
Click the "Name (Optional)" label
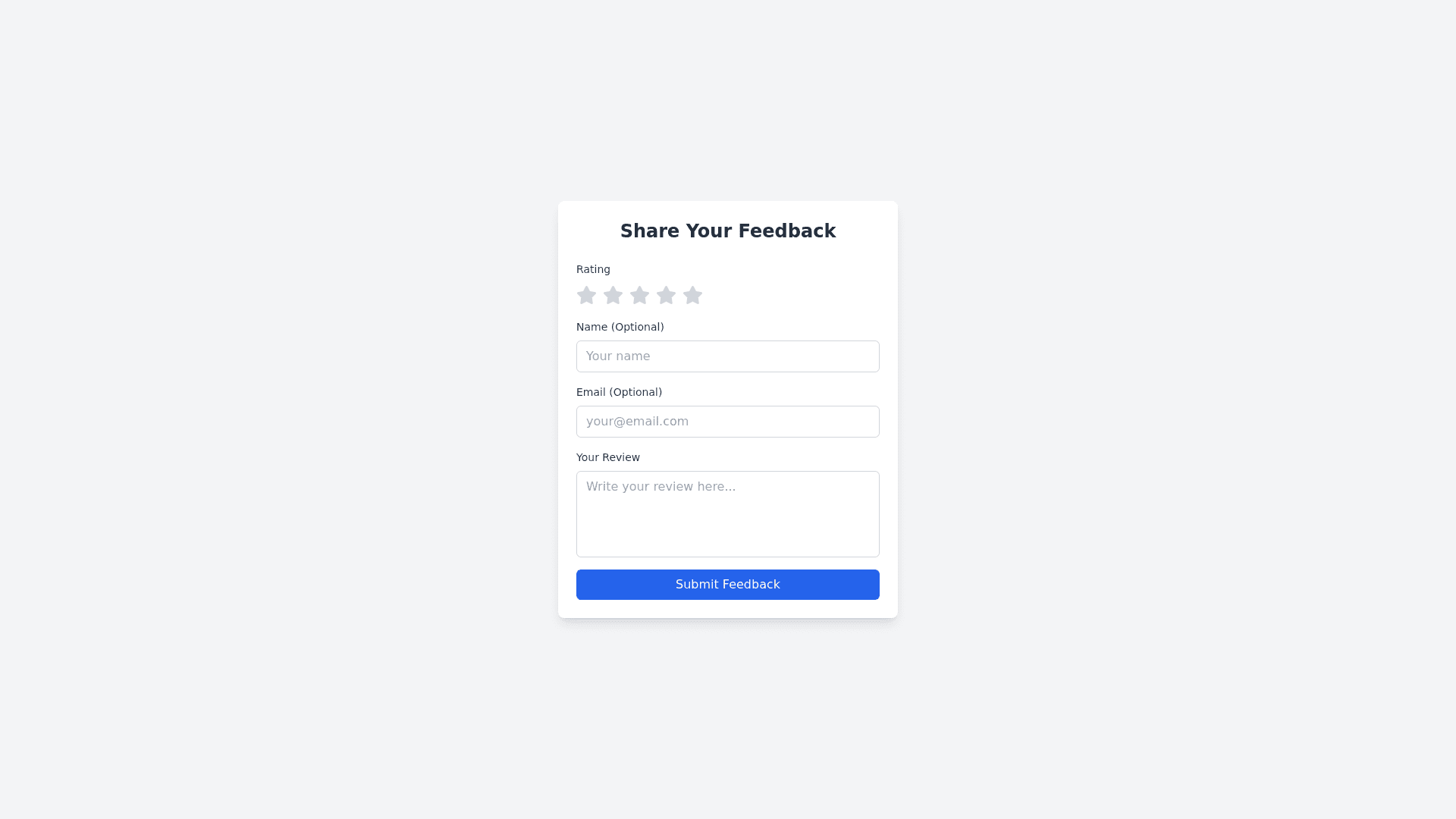click(620, 327)
